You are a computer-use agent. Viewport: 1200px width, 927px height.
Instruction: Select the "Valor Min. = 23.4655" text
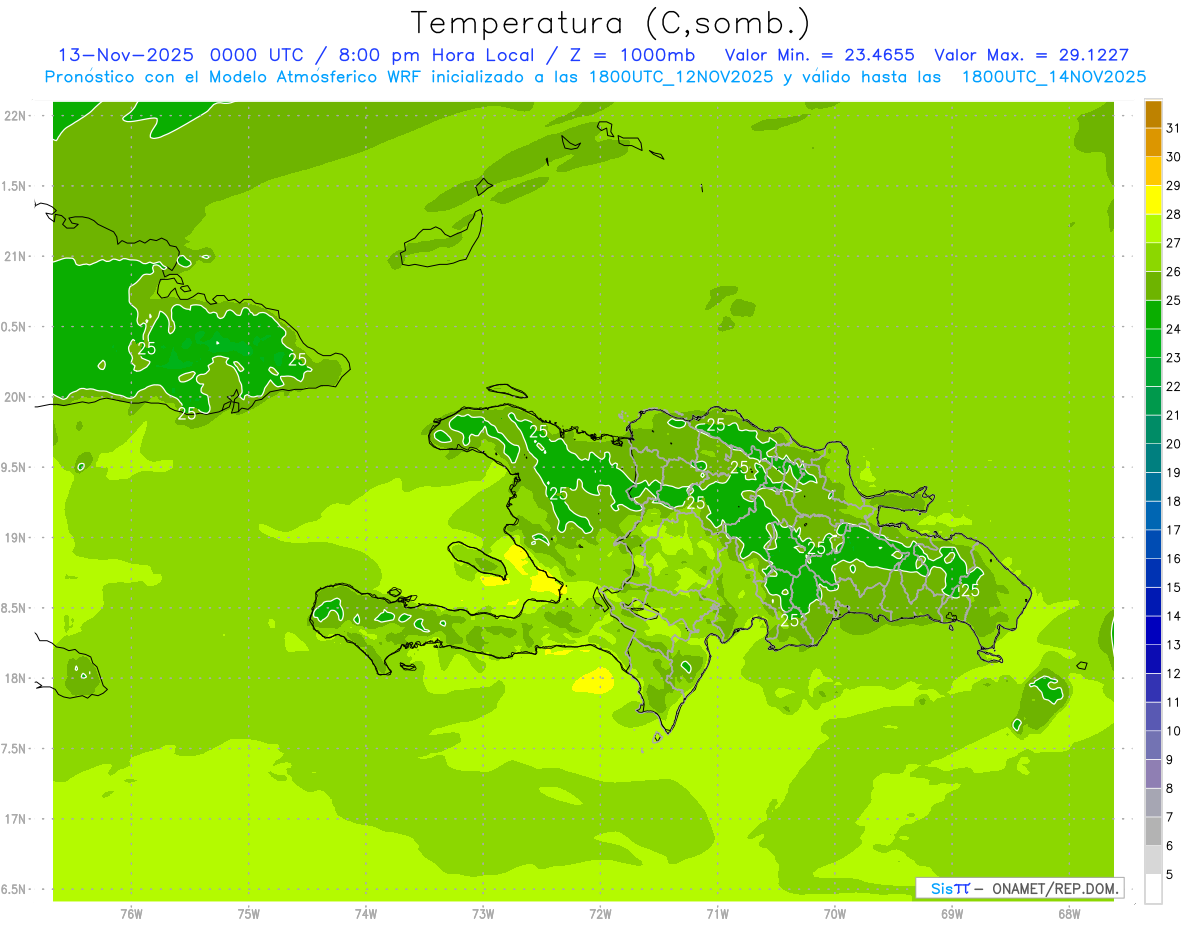coord(819,55)
